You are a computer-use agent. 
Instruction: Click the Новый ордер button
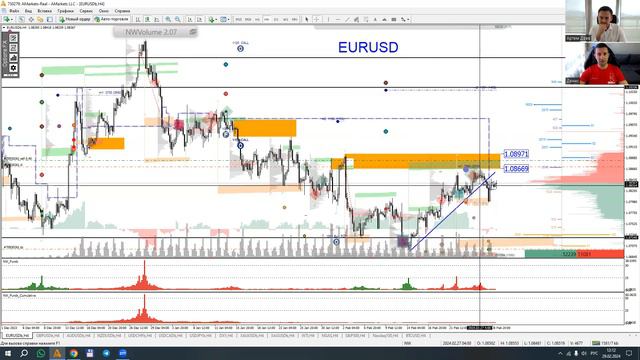(75, 19)
